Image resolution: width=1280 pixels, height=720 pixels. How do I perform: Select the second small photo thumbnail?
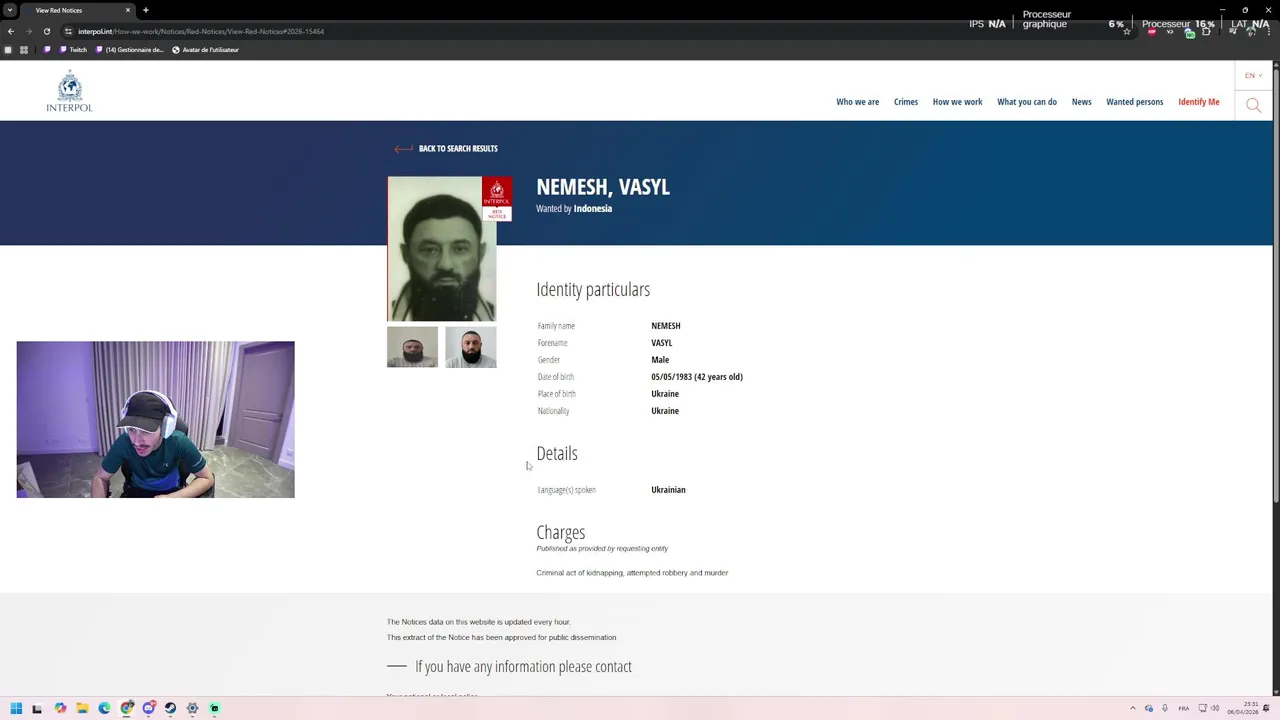[471, 347]
